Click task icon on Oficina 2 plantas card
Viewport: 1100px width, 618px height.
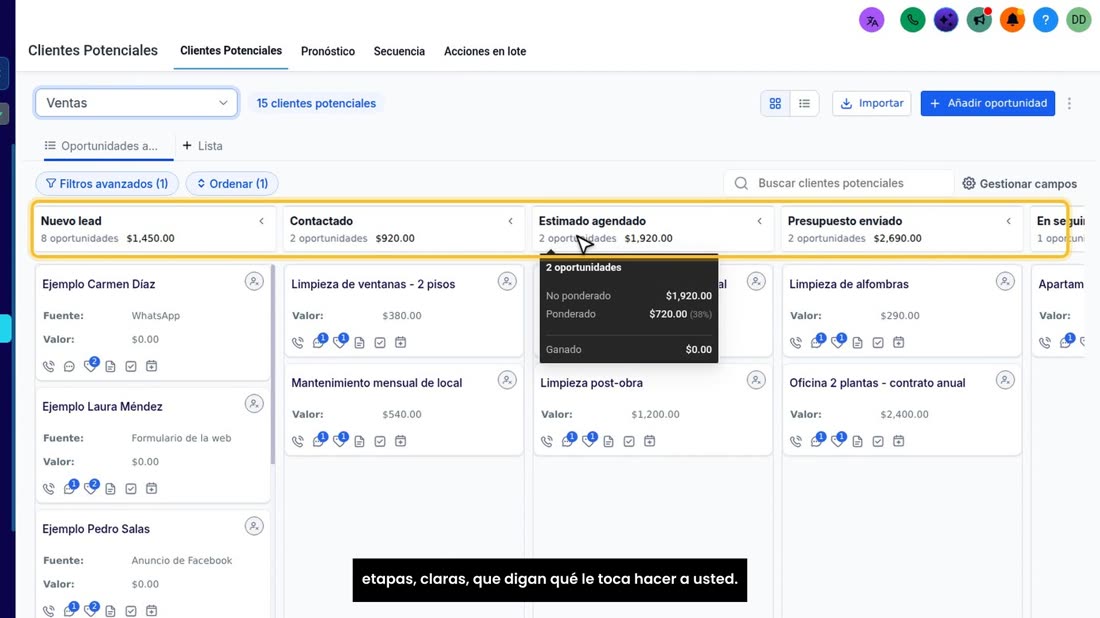click(x=878, y=441)
